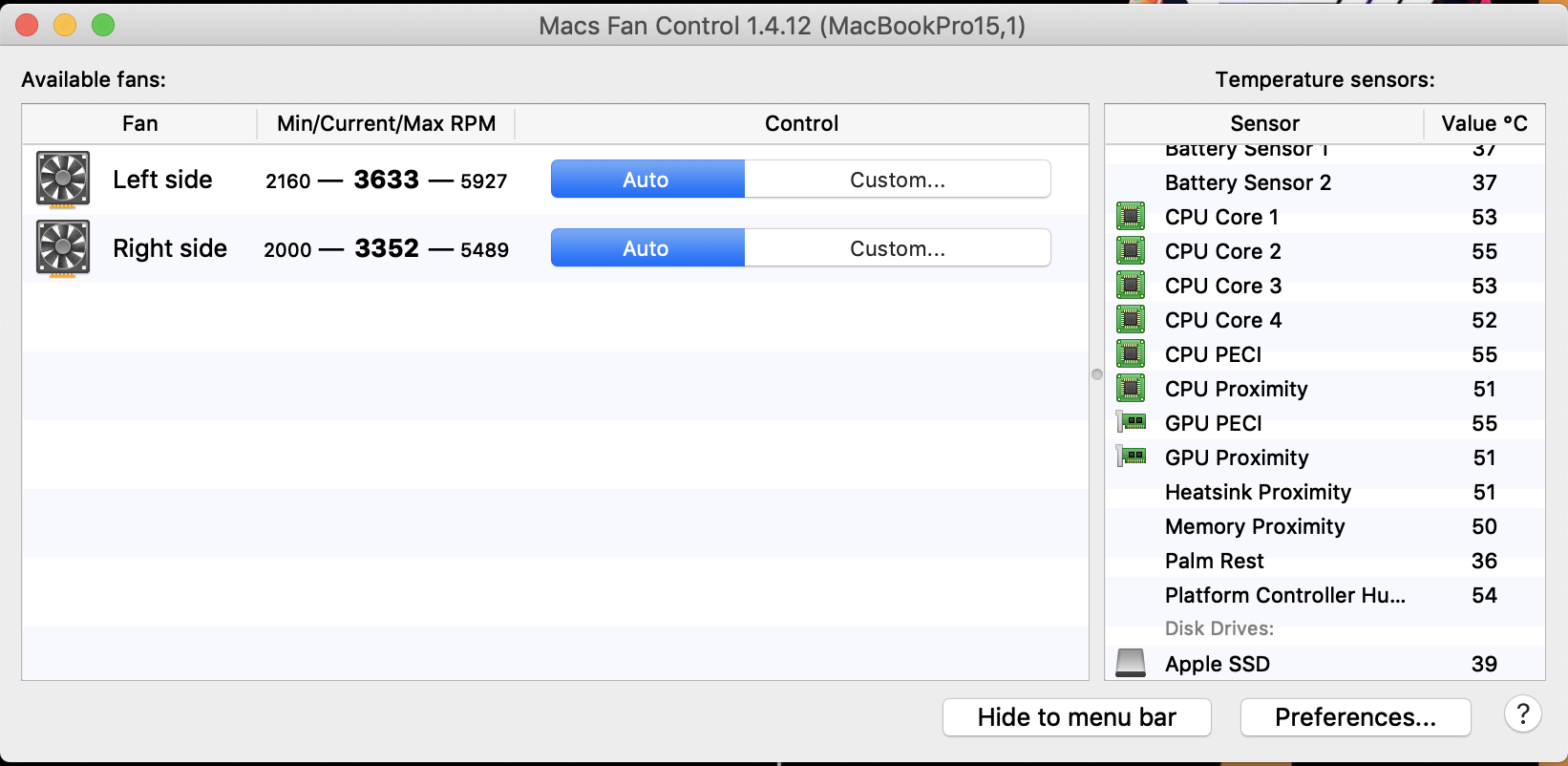Click the CPU Core 3 chip icon
The width and height of the screenshot is (1568, 766).
pos(1131,286)
